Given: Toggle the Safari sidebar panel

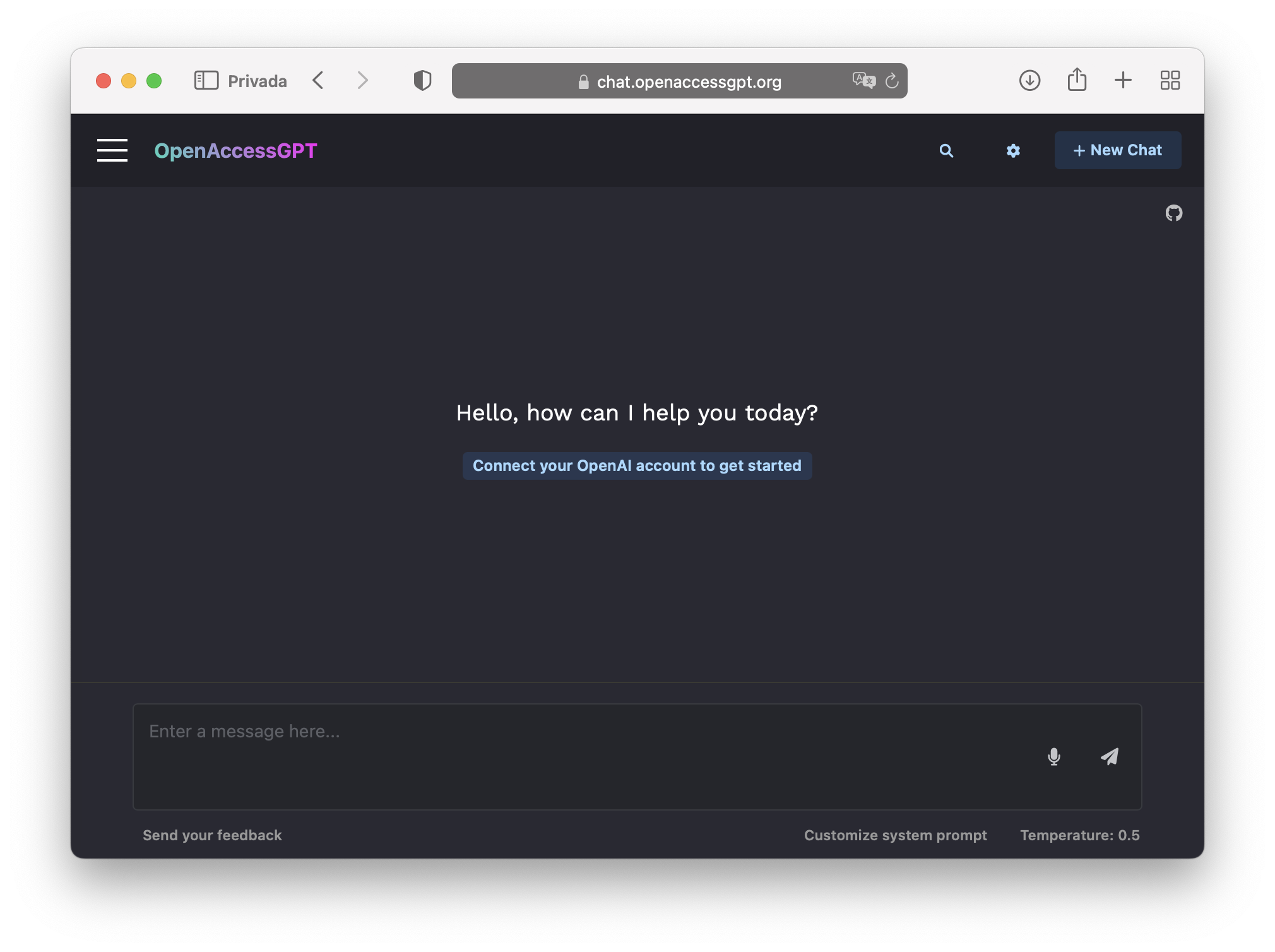Looking at the screenshot, I should 206,81.
